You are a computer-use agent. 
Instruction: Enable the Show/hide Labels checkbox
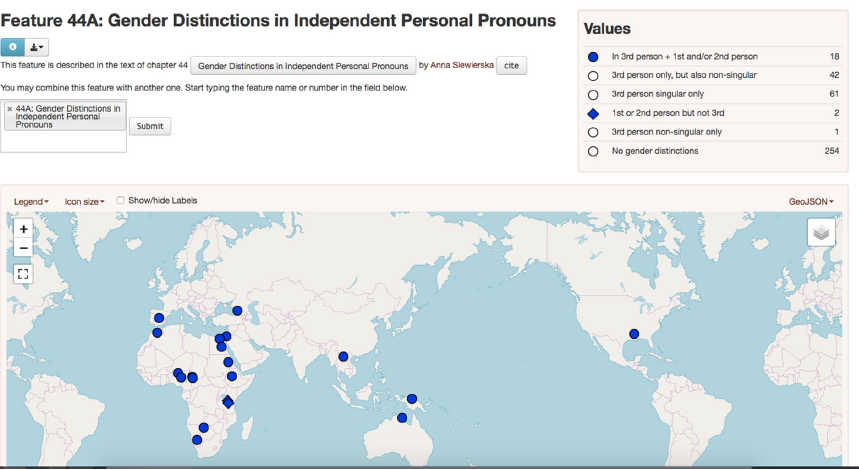coord(121,200)
